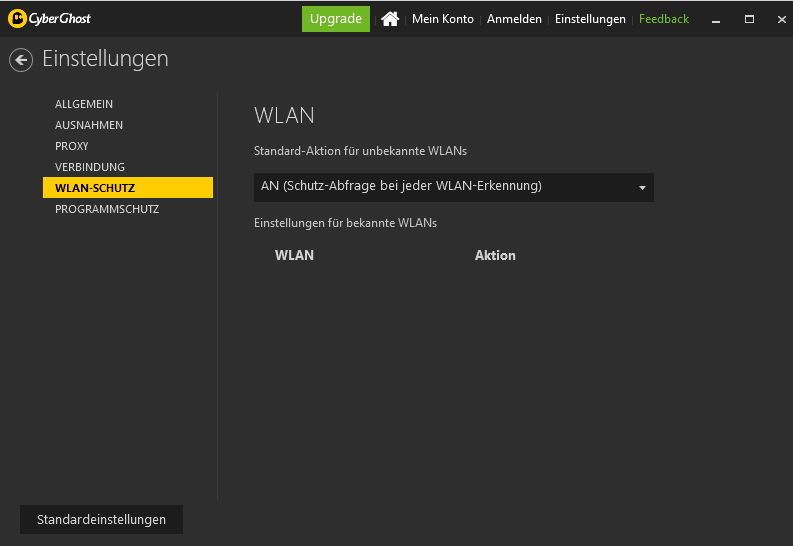Click the back arrow beside Einstellungen

point(21,60)
